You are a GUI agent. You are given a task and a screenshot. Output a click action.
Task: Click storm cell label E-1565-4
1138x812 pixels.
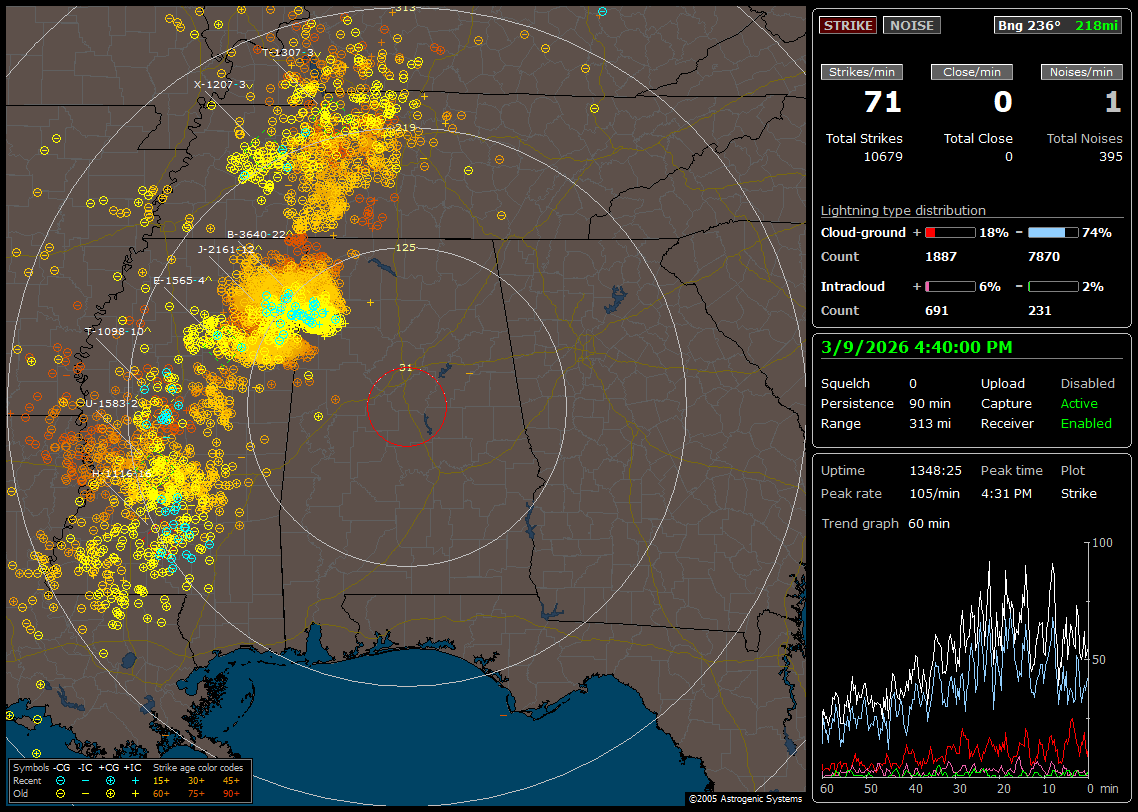pyautogui.click(x=180, y=281)
